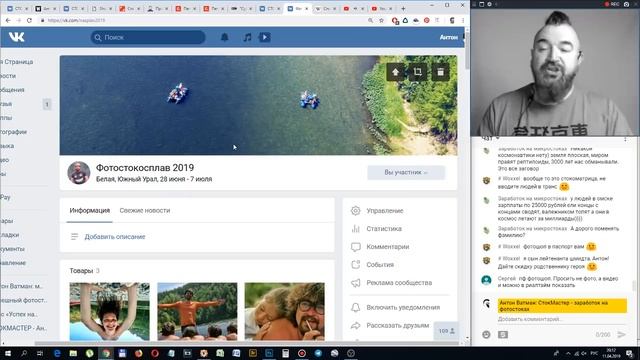Click Добавить описание link
This screenshot has height=360, width=640.
point(115,237)
